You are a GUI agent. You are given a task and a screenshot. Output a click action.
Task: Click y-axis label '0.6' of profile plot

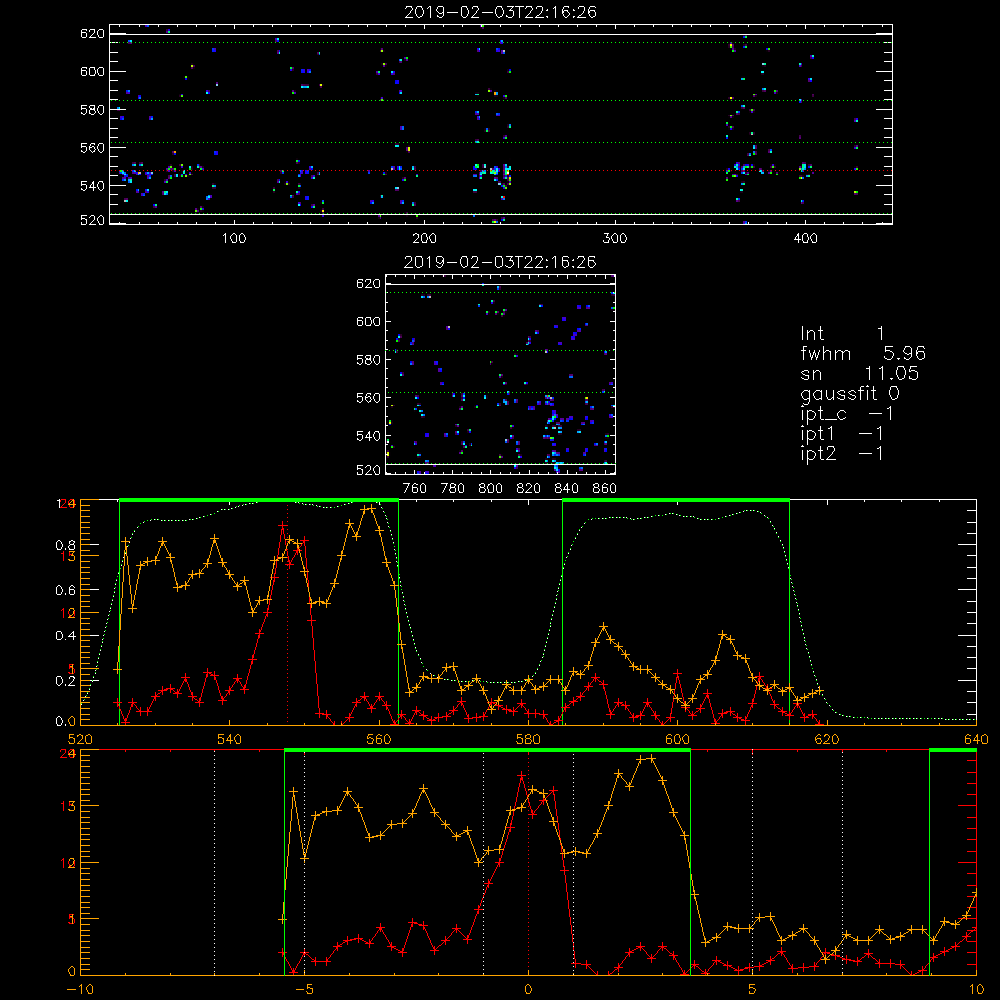pyautogui.click(x=66, y=591)
